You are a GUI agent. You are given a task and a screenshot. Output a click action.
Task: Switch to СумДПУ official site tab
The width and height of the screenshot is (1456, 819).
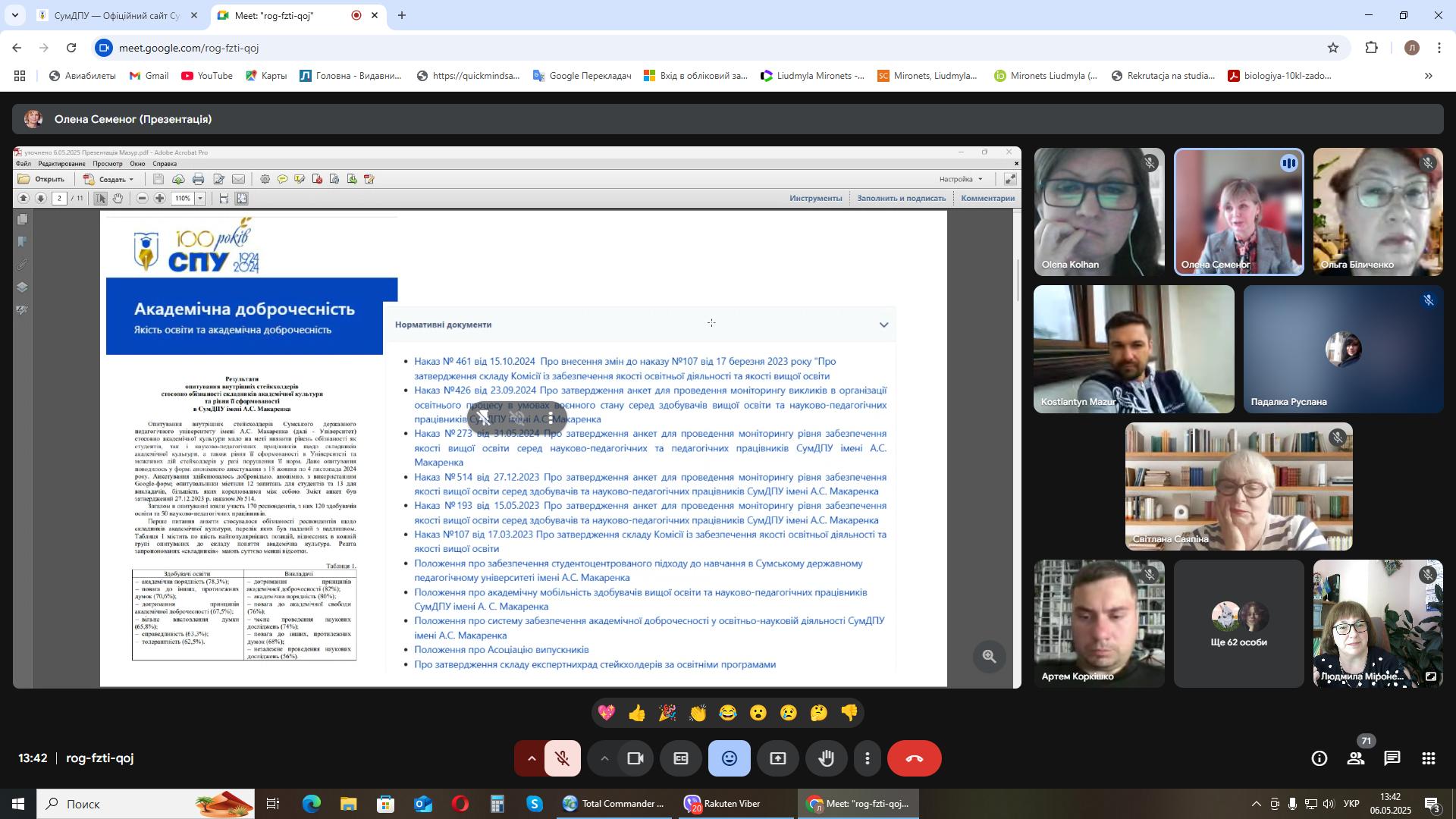click(118, 15)
